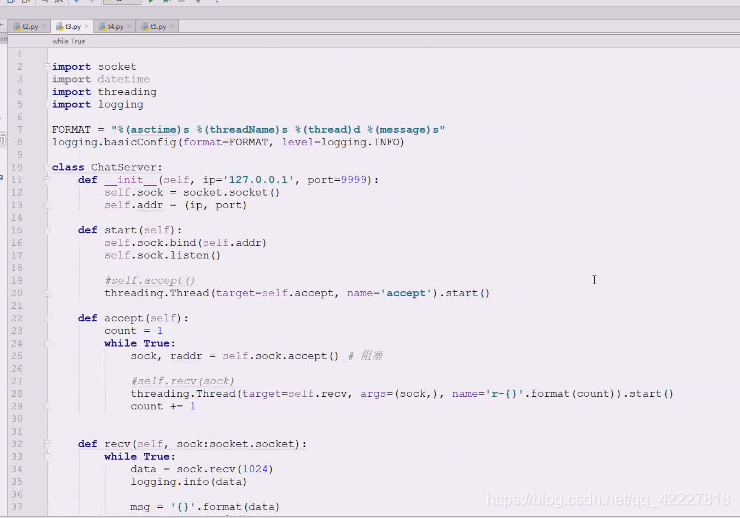Click 'args=(sock,)' on line 28
Screen dimensions: 740x518
tap(402, 394)
